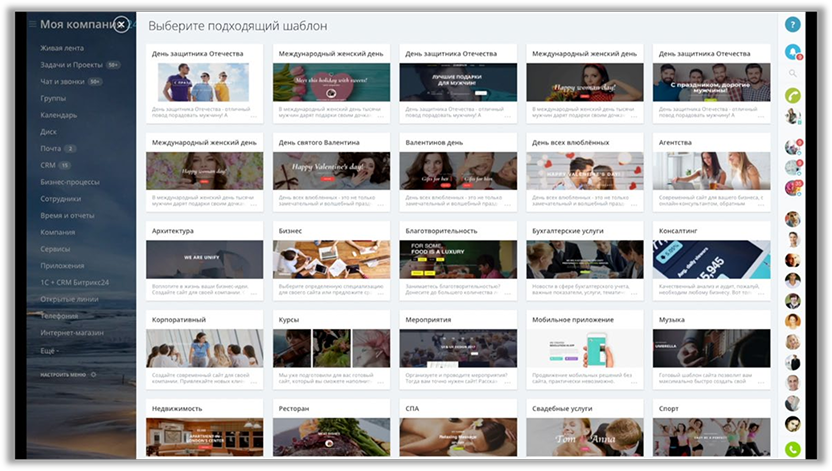Screen dimensions: 832x471
Task: Select template showing 'Лучшие подарки для мужчин'
Action: (458, 84)
